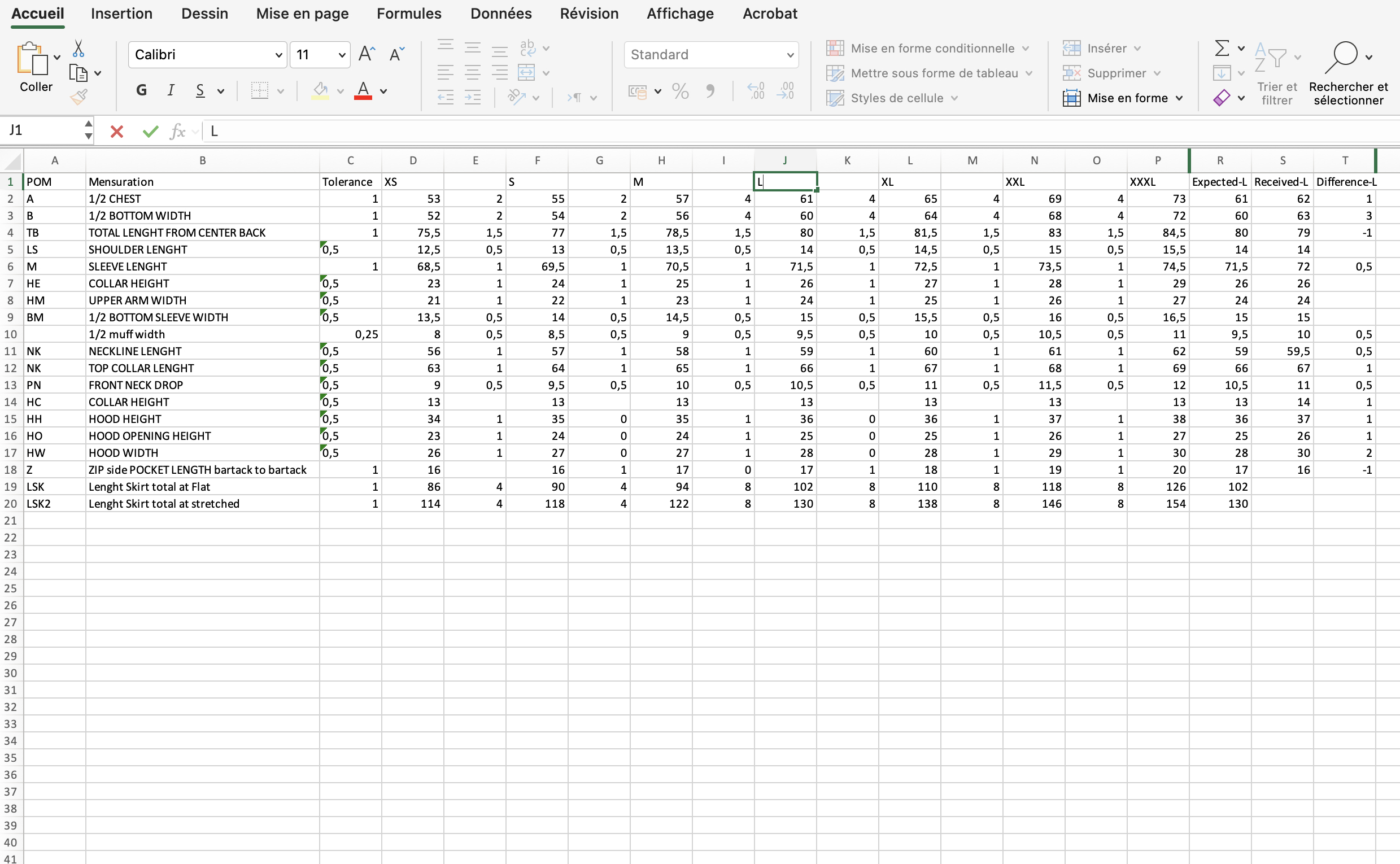This screenshot has width=1400, height=864.
Task: Open the font size 11 dropdown
Action: point(342,55)
